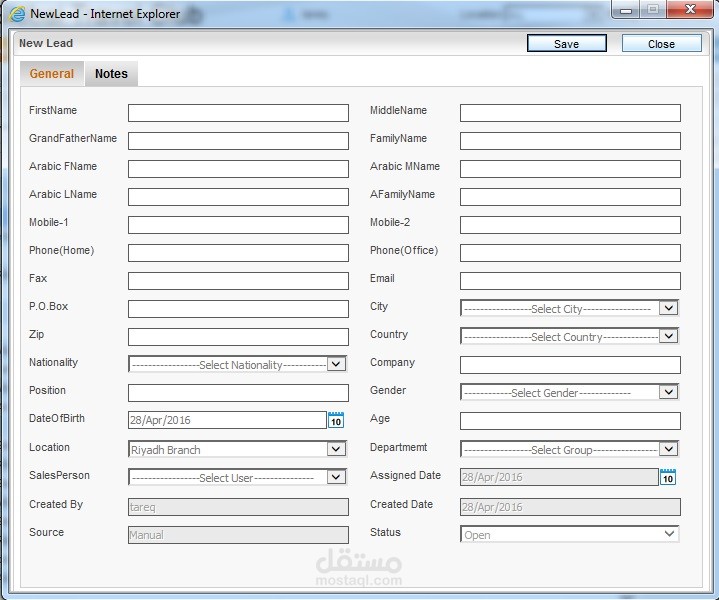Screen dimensions: 719x600
Task: Select the Arabic MName text box
Action: pos(570,169)
